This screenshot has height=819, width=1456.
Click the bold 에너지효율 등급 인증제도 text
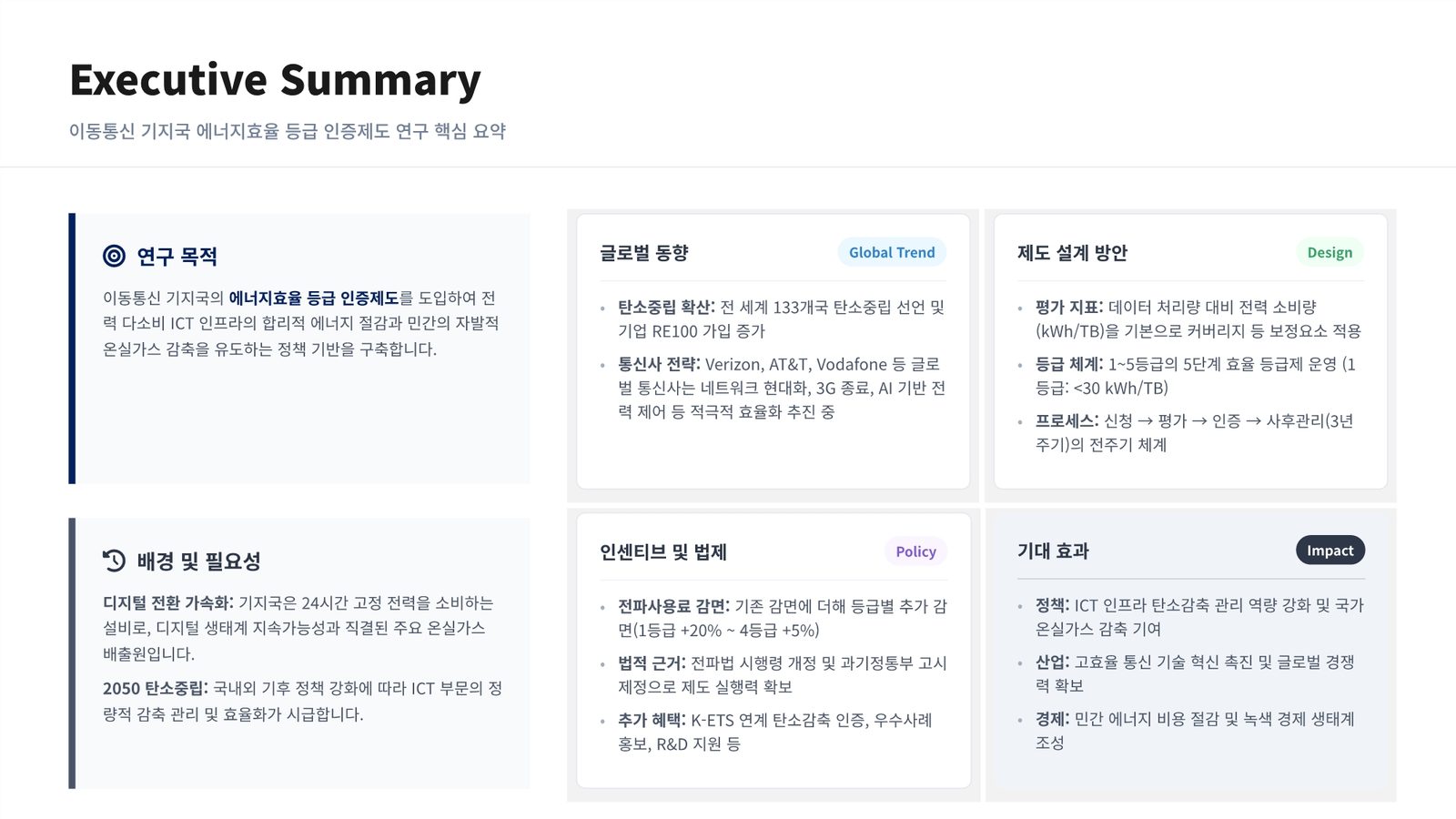point(314,298)
